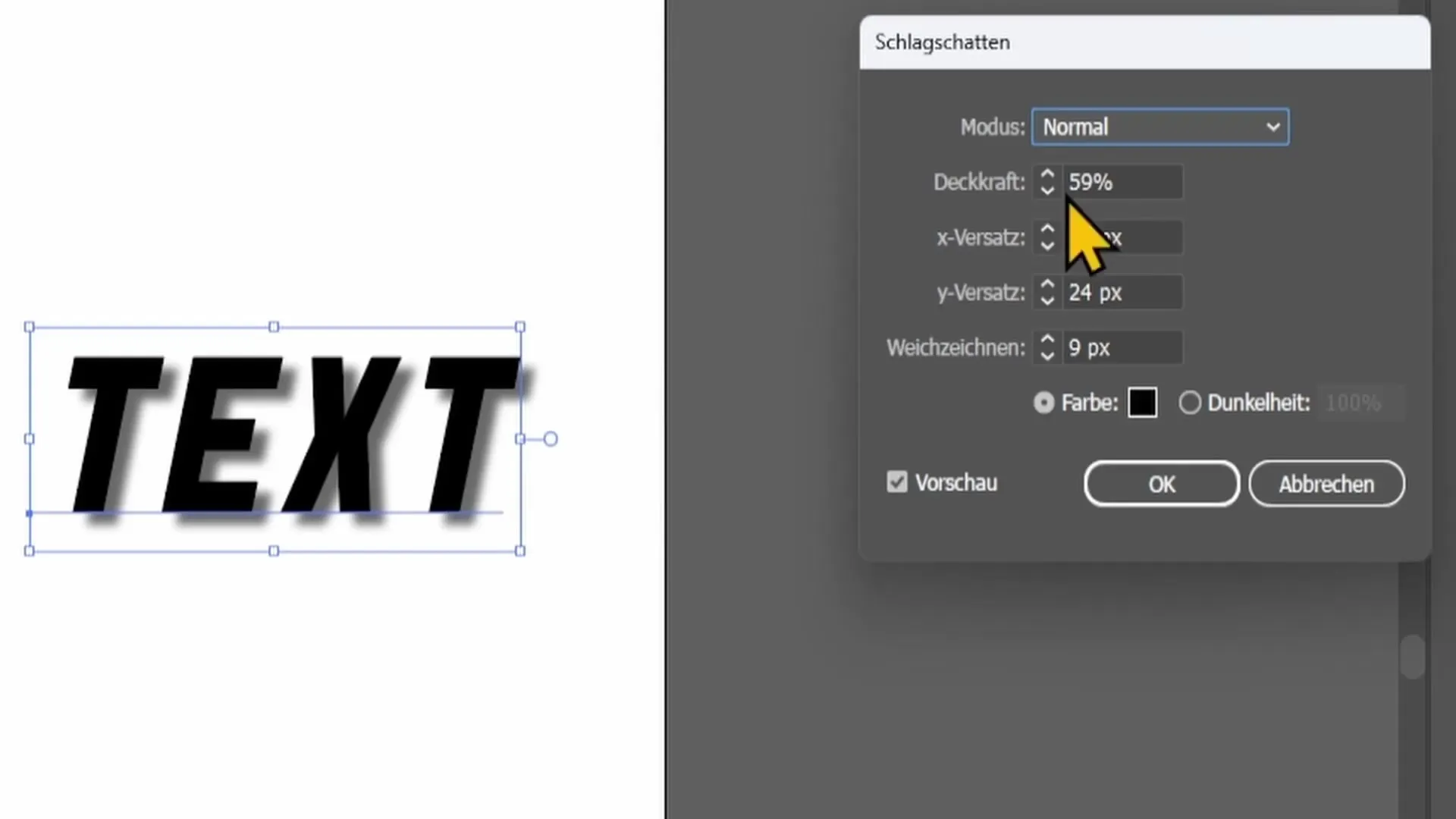This screenshot has width=1456, height=819.
Task: Select the Farbe black color swatch
Action: click(1142, 402)
